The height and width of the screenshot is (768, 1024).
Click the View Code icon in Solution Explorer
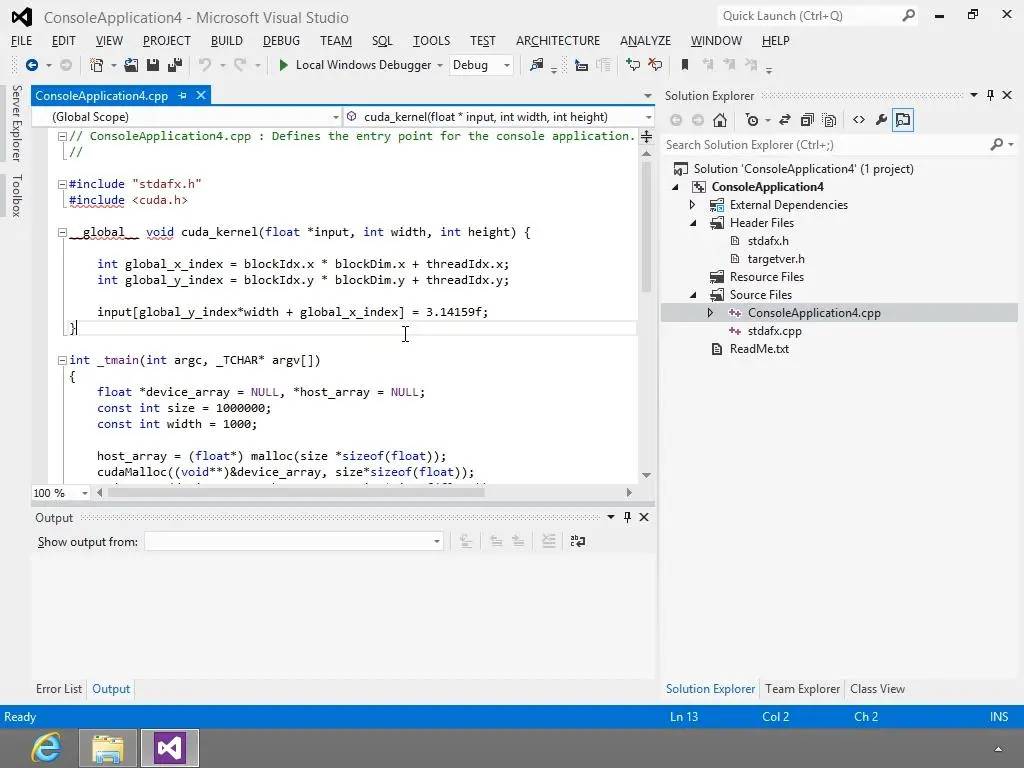click(x=858, y=120)
